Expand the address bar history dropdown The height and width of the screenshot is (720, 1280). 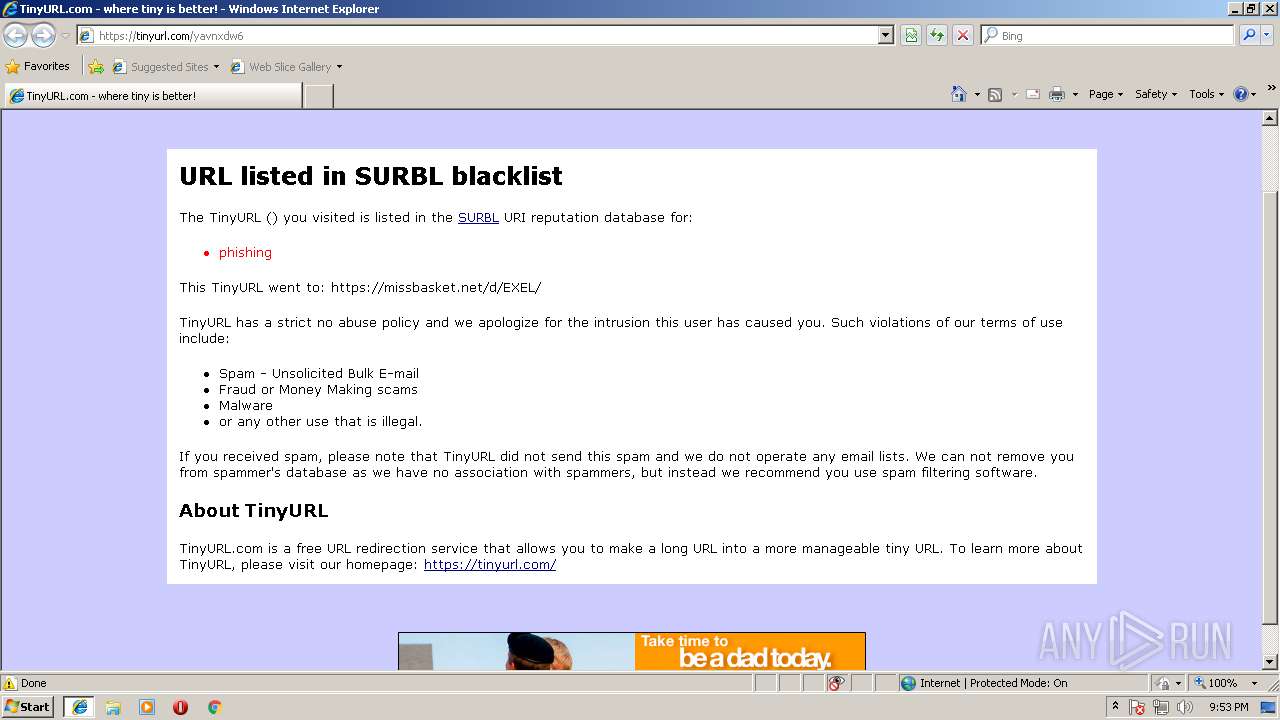885,35
